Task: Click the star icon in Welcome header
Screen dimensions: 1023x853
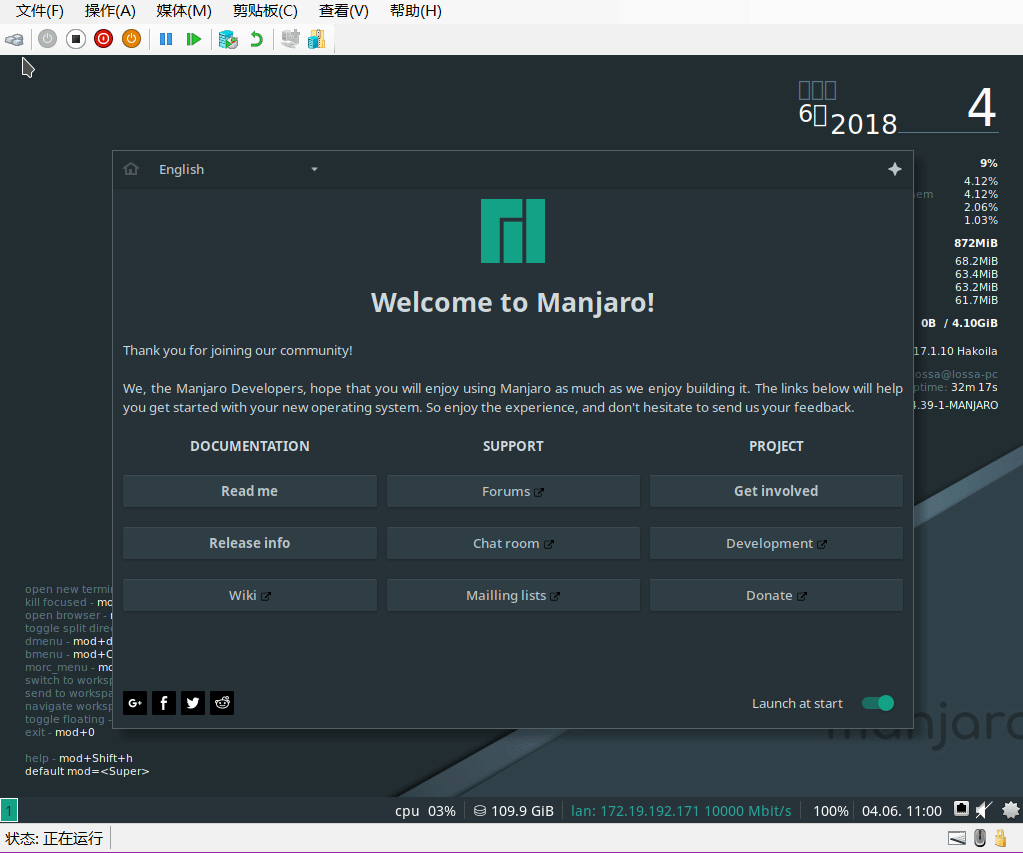Action: point(894,169)
